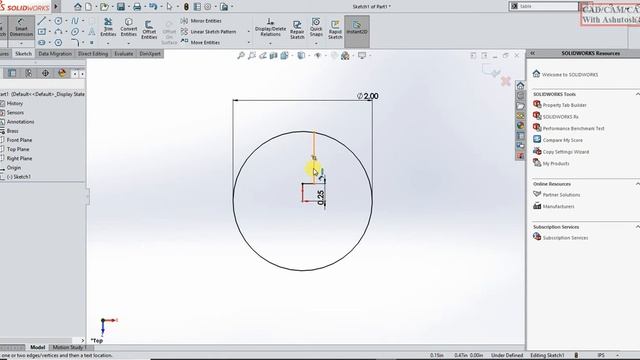Screen dimensions: 640x360
Task: Switch to the Data Migration tab
Action: click(55, 53)
